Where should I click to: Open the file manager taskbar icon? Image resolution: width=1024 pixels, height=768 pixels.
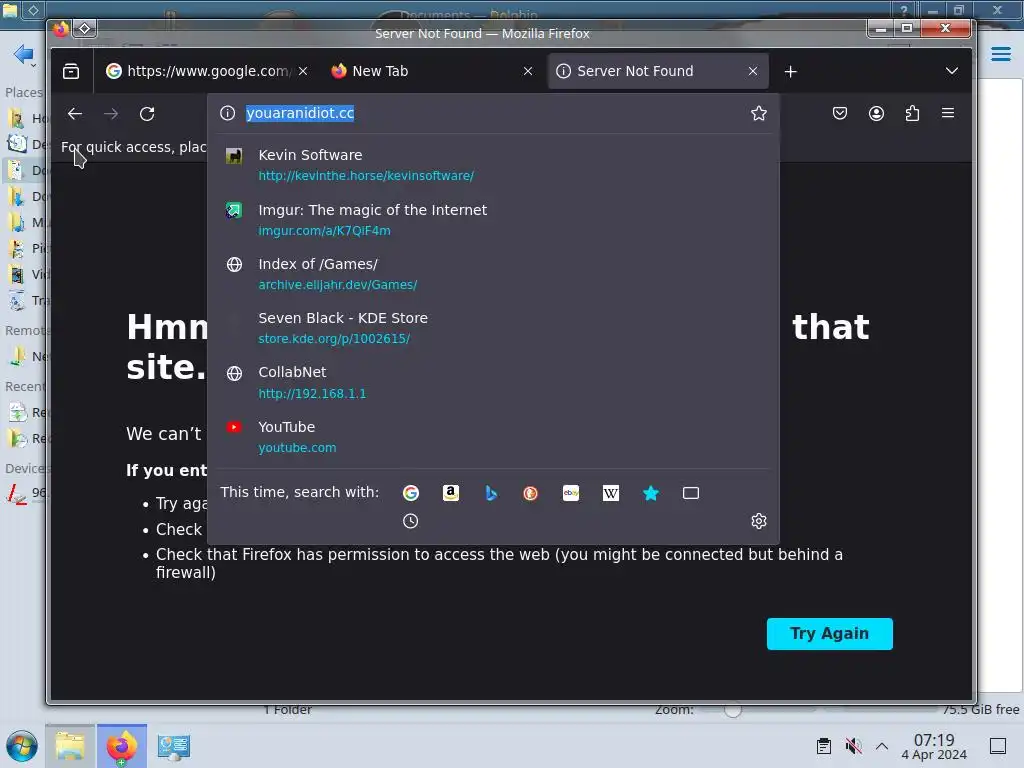(x=70, y=746)
